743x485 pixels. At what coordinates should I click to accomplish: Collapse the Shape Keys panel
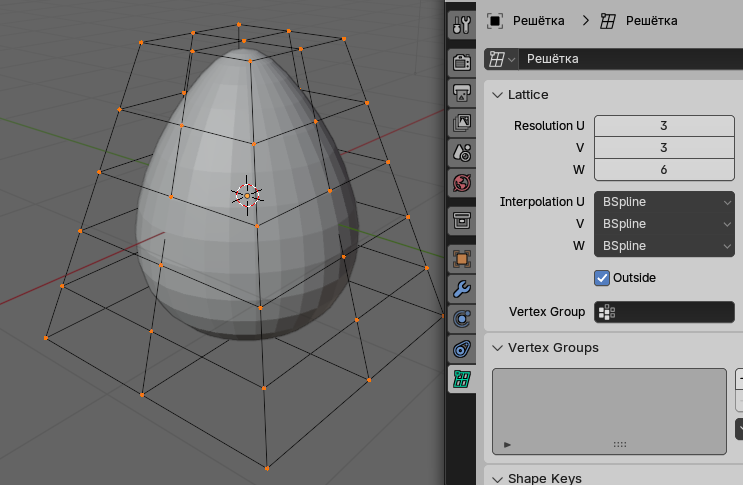click(x=497, y=479)
